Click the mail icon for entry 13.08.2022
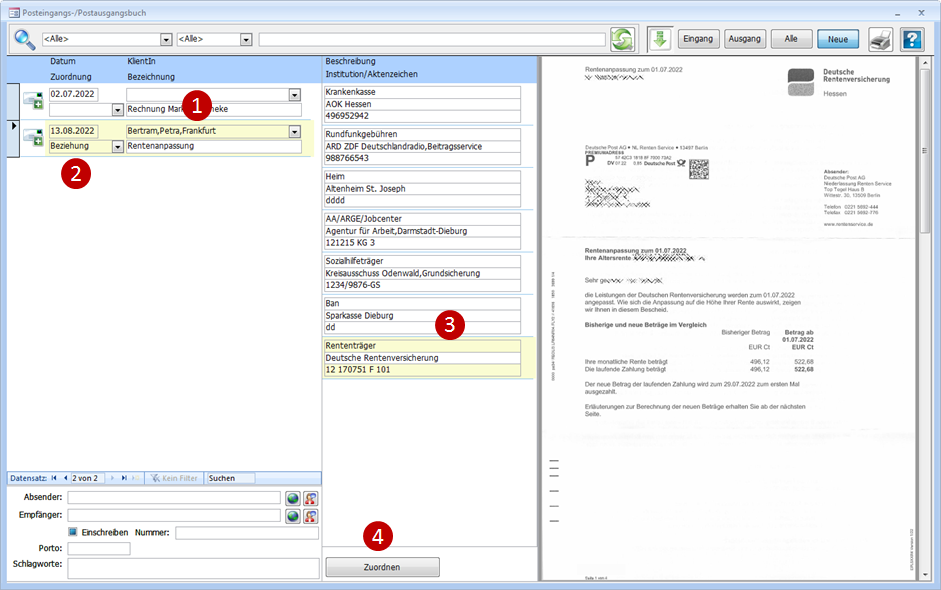The width and height of the screenshot is (941, 590). pyautogui.click(x=33, y=137)
